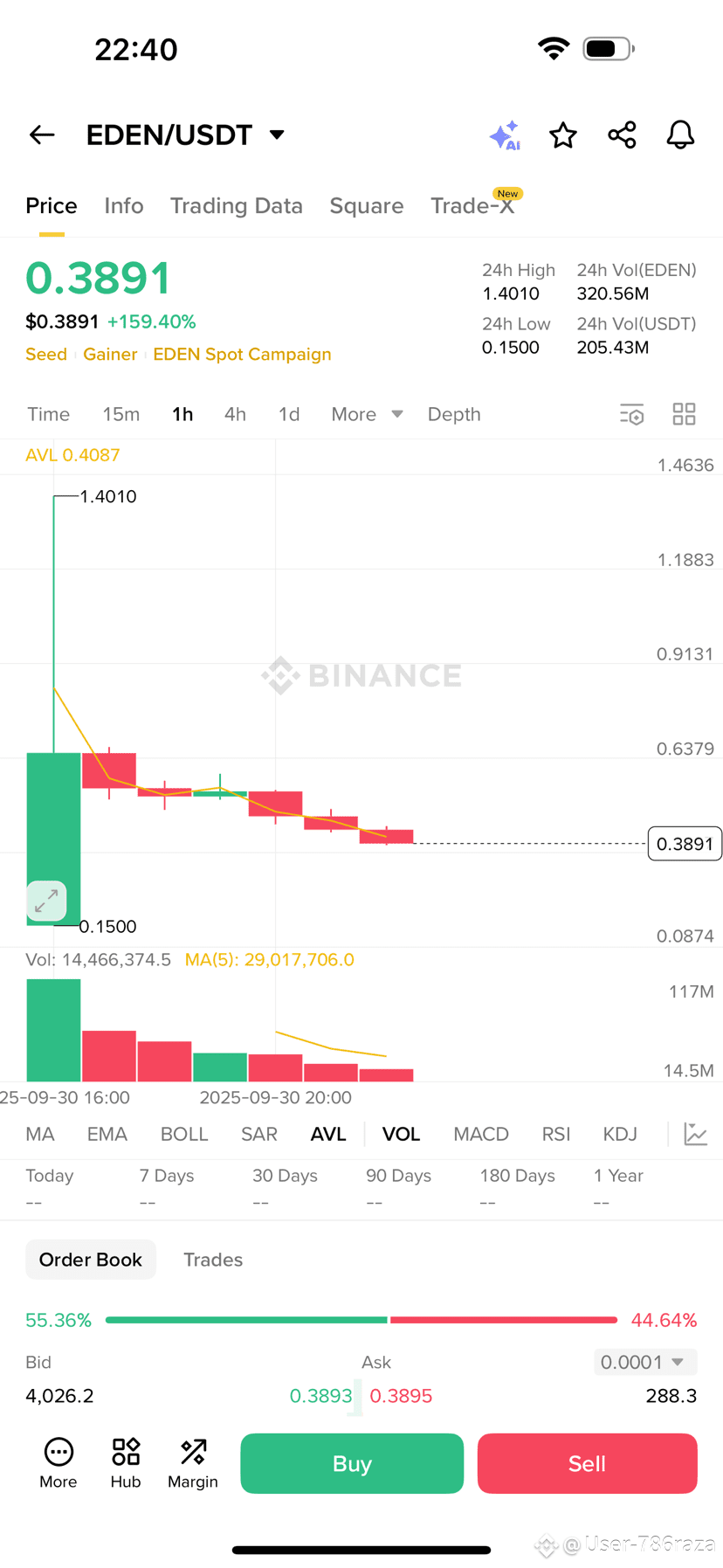723x1568 pixels.
Task: Open the More timeframes dropdown
Action: click(x=367, y=414)
